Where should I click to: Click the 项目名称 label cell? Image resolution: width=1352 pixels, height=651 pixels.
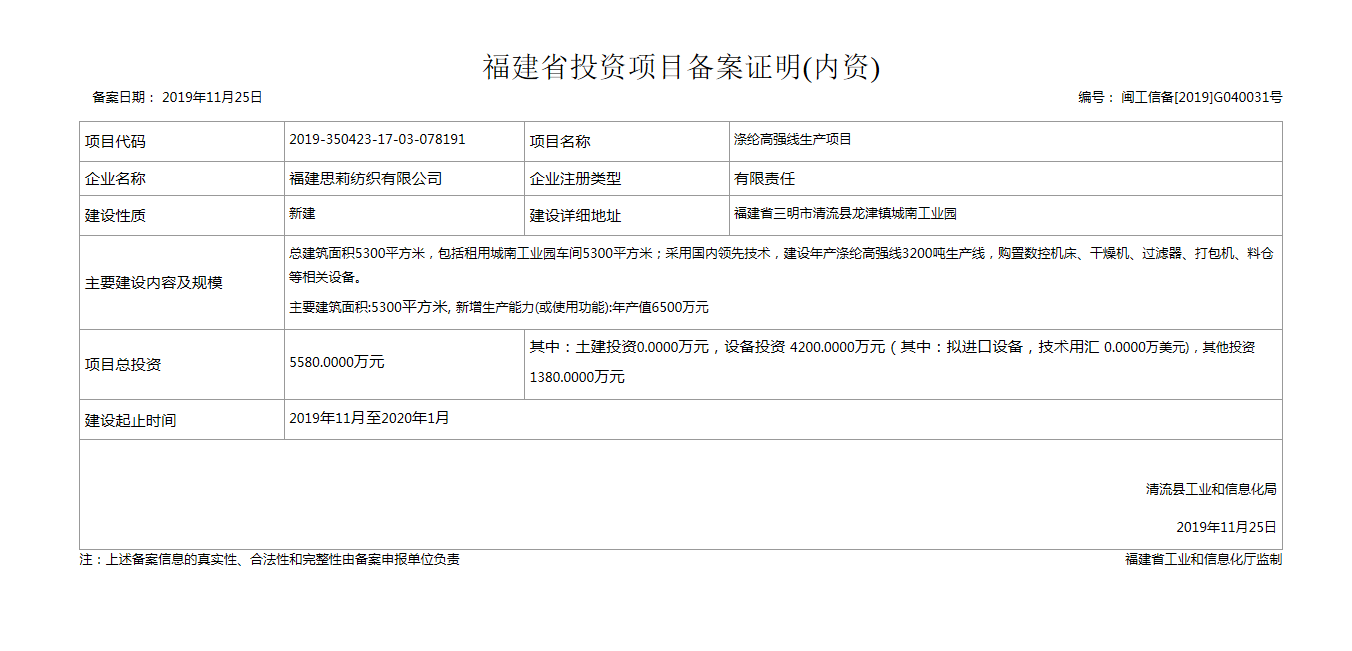626,142
